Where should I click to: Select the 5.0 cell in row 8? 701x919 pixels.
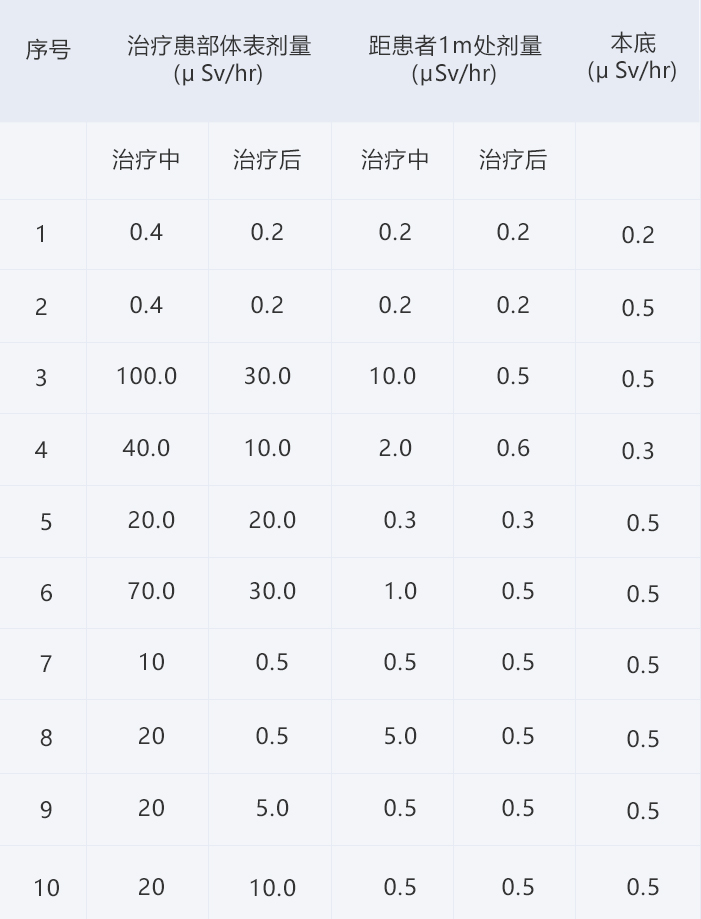(400, 736)
